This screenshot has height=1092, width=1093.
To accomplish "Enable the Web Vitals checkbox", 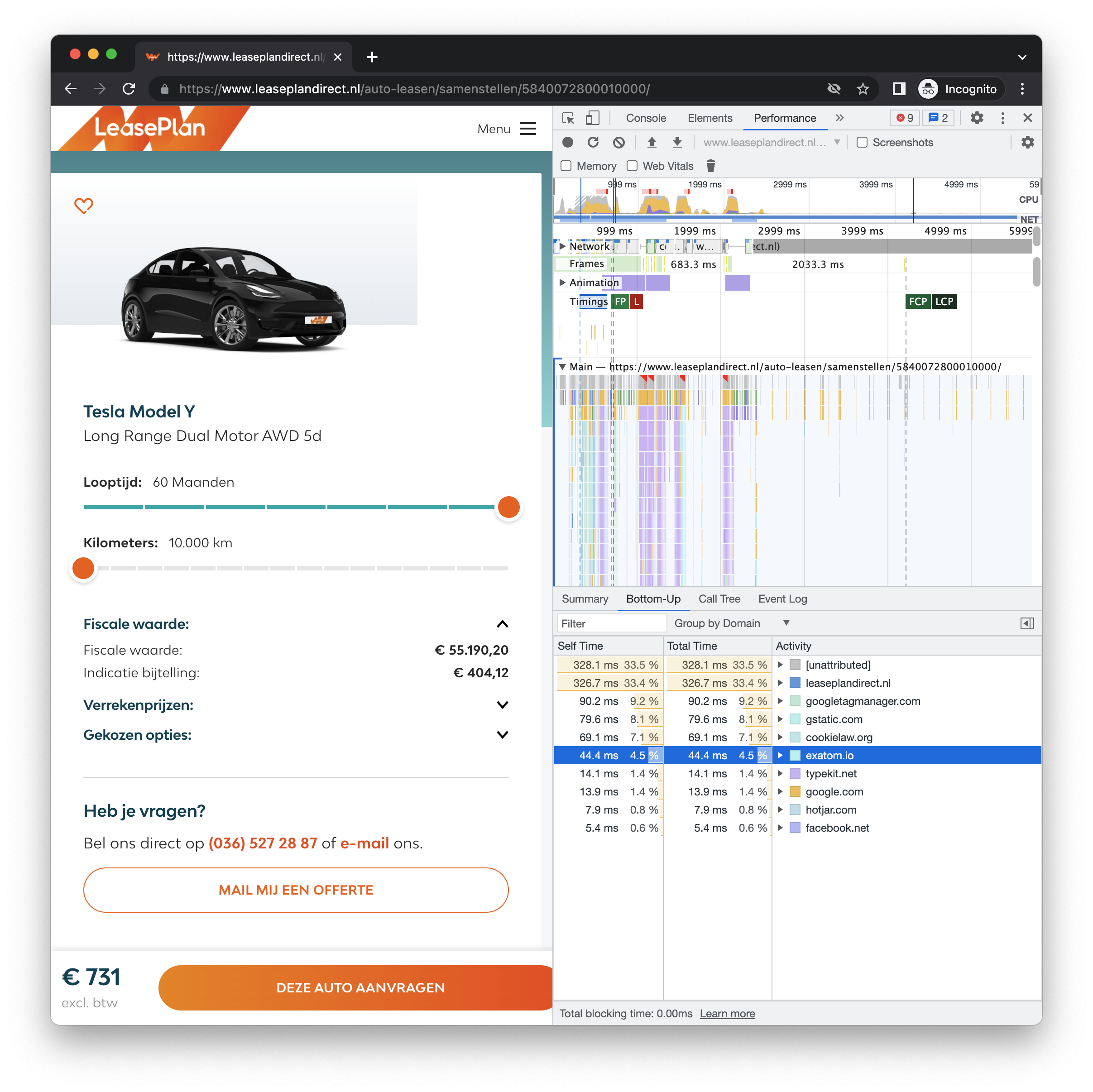I will point(632,166).
